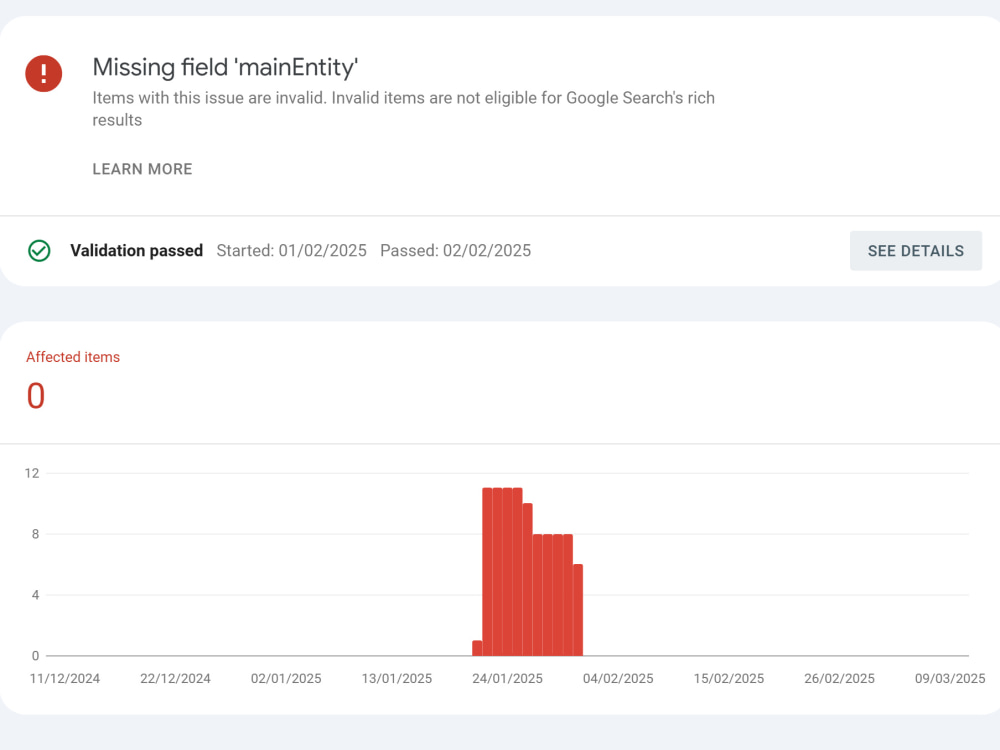The height and width of the screenshot is (750, 1000).
Task: Click the red error exclamation icon
Action: (x=43, y=73)
